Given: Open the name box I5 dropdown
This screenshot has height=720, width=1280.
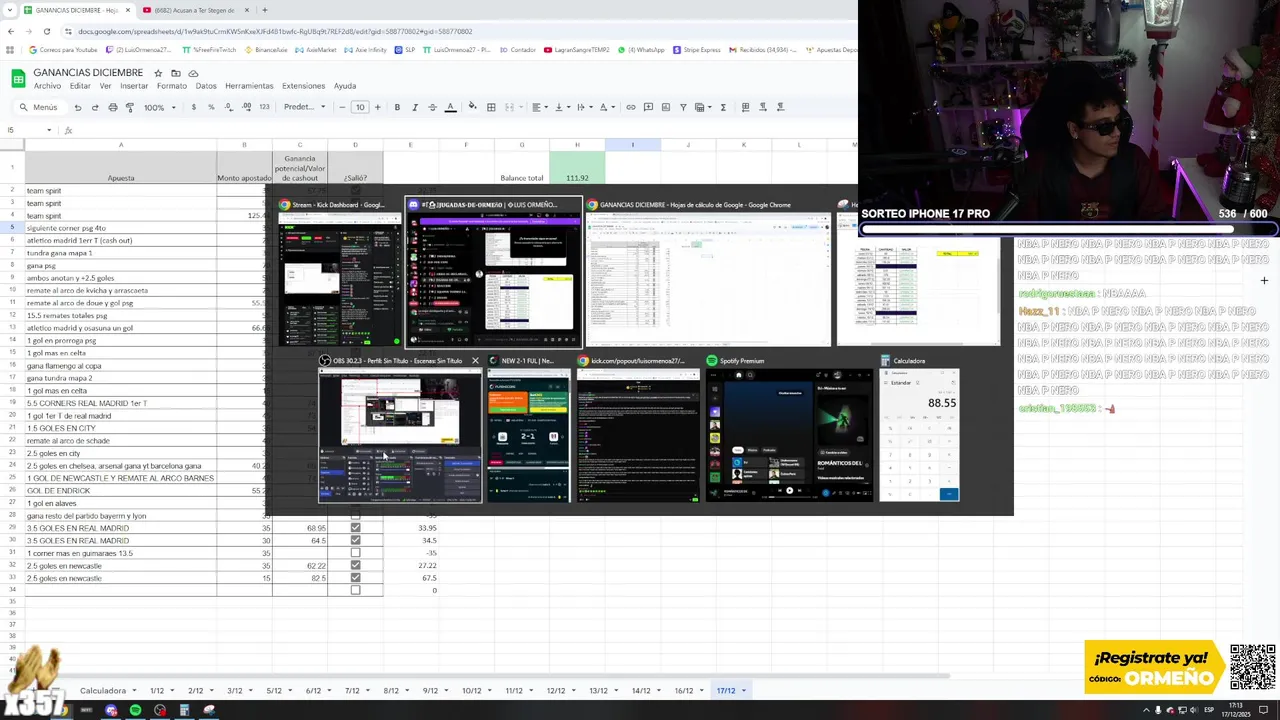Looking at the screenshot, I should (48, 130).
